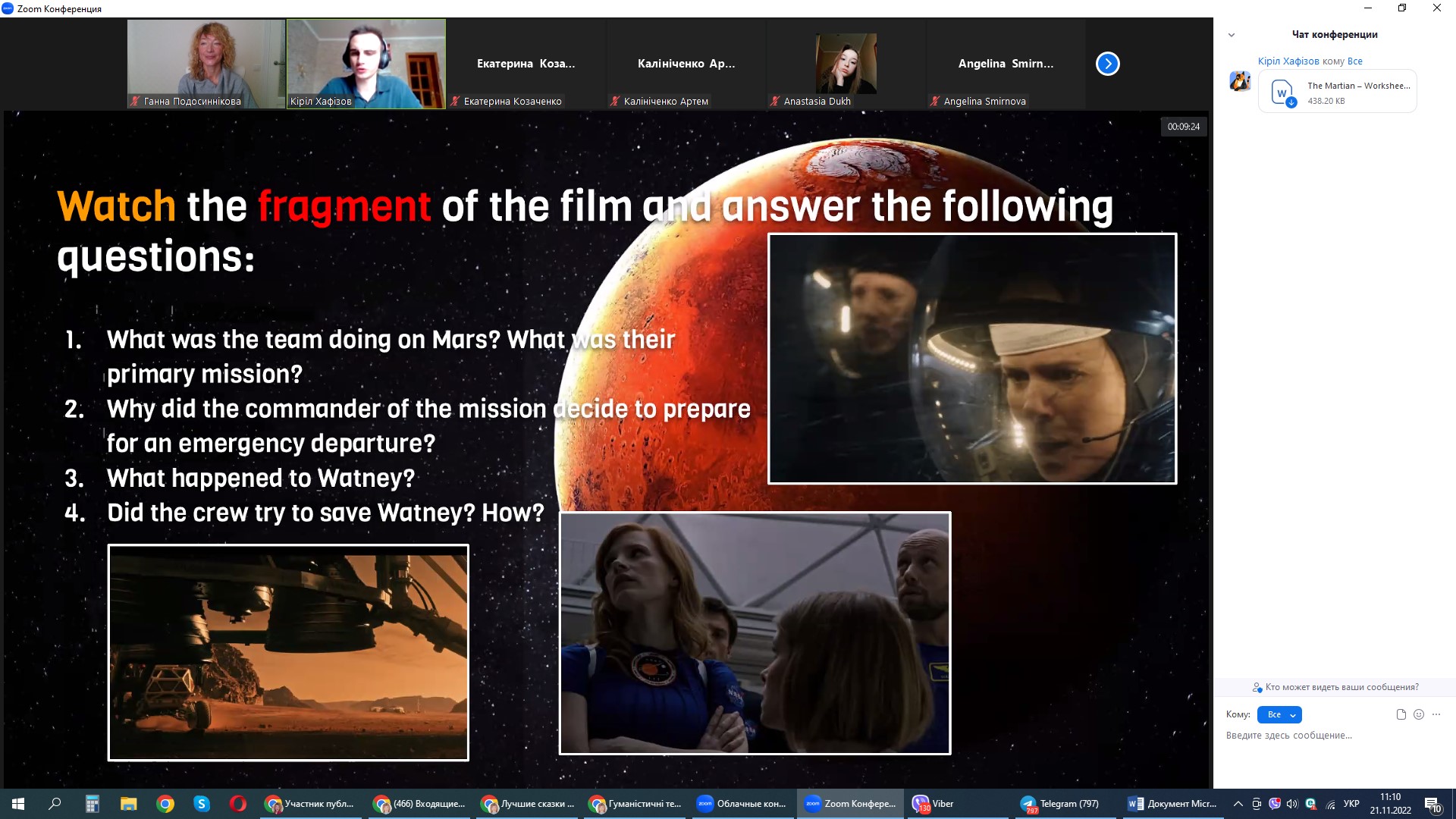Download The Martian Worksheet file icon
Image resolution: width=1456 pixels, height=819 pixels.
coord(1282,93)
